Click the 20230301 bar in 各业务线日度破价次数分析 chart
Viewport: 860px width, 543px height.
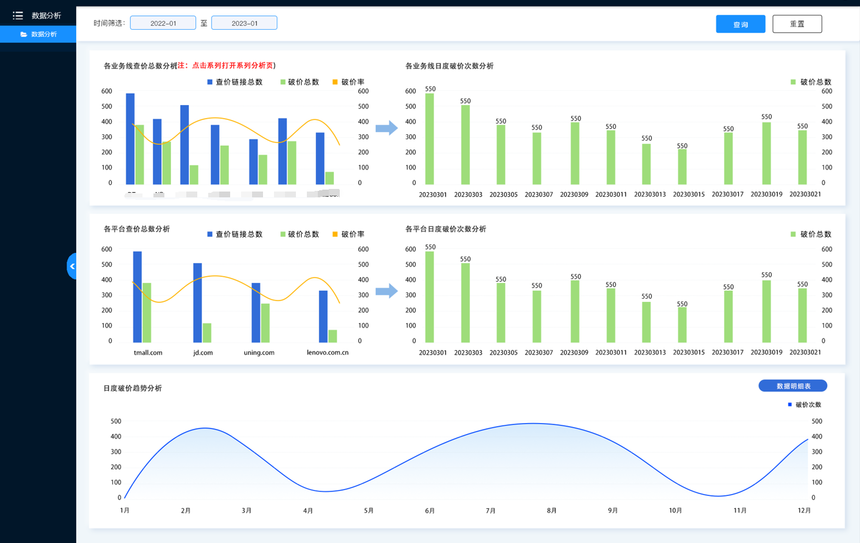[x=429, y=139]
